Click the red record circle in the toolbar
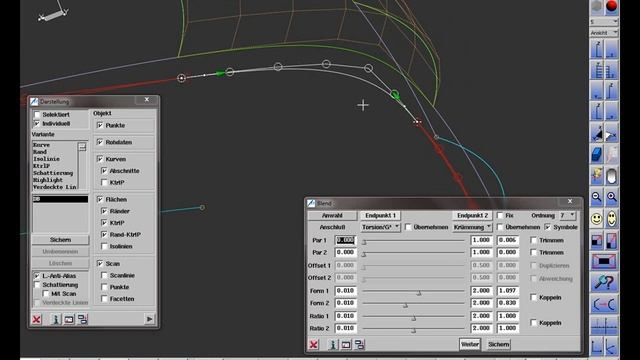The height and width of the screenshot is (360, 640). [x=611, y=6]
